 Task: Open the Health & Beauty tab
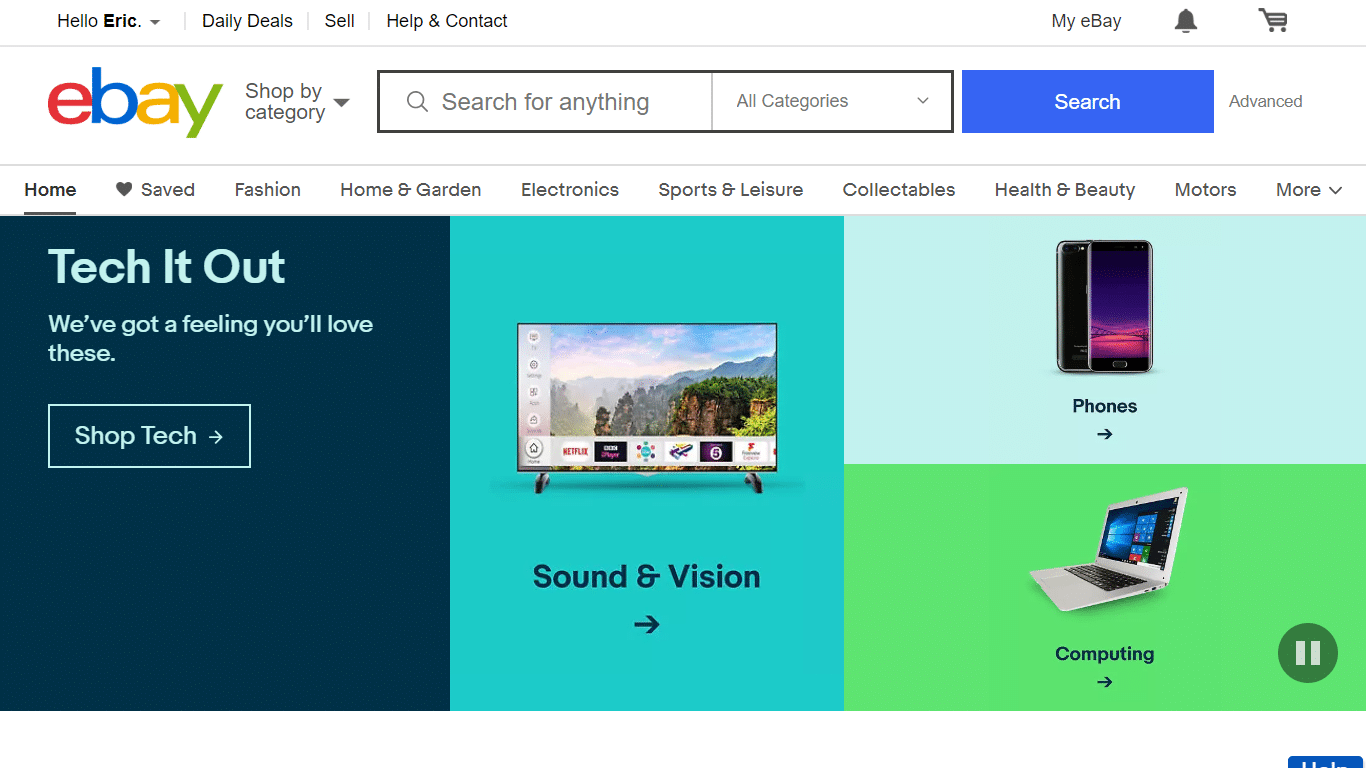1065,190
